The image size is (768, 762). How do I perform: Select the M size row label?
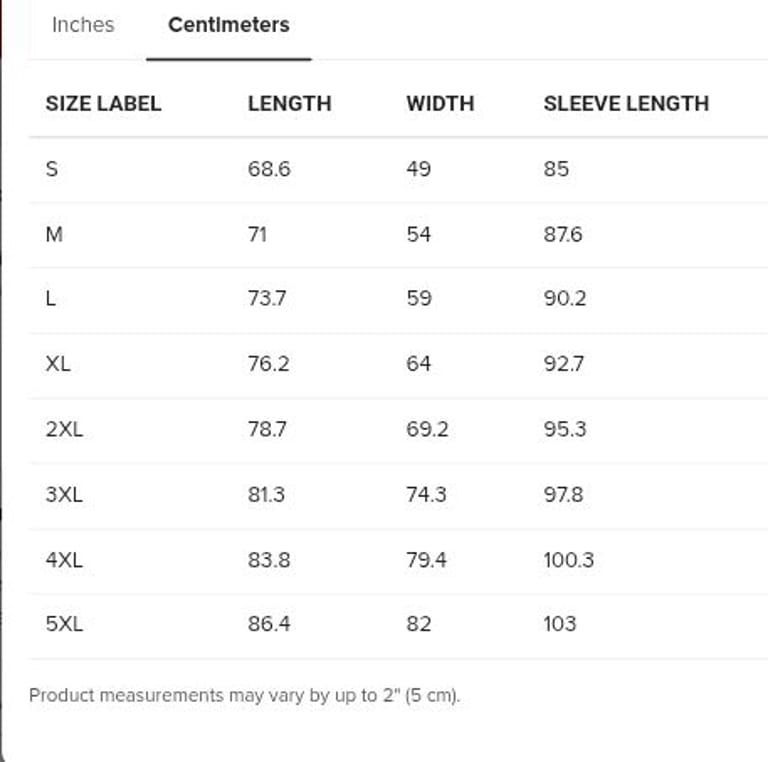pyautogui.click(x=54, y=234)
